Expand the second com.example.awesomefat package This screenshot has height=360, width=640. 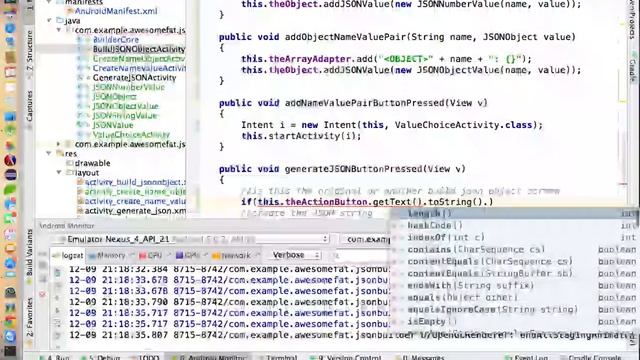(59, 144)
